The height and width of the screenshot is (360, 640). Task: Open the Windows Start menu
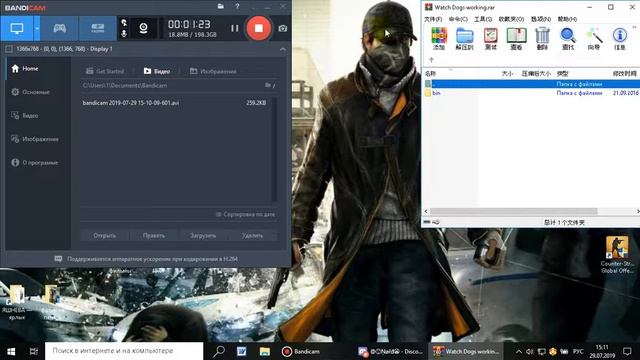click(11, 351)
